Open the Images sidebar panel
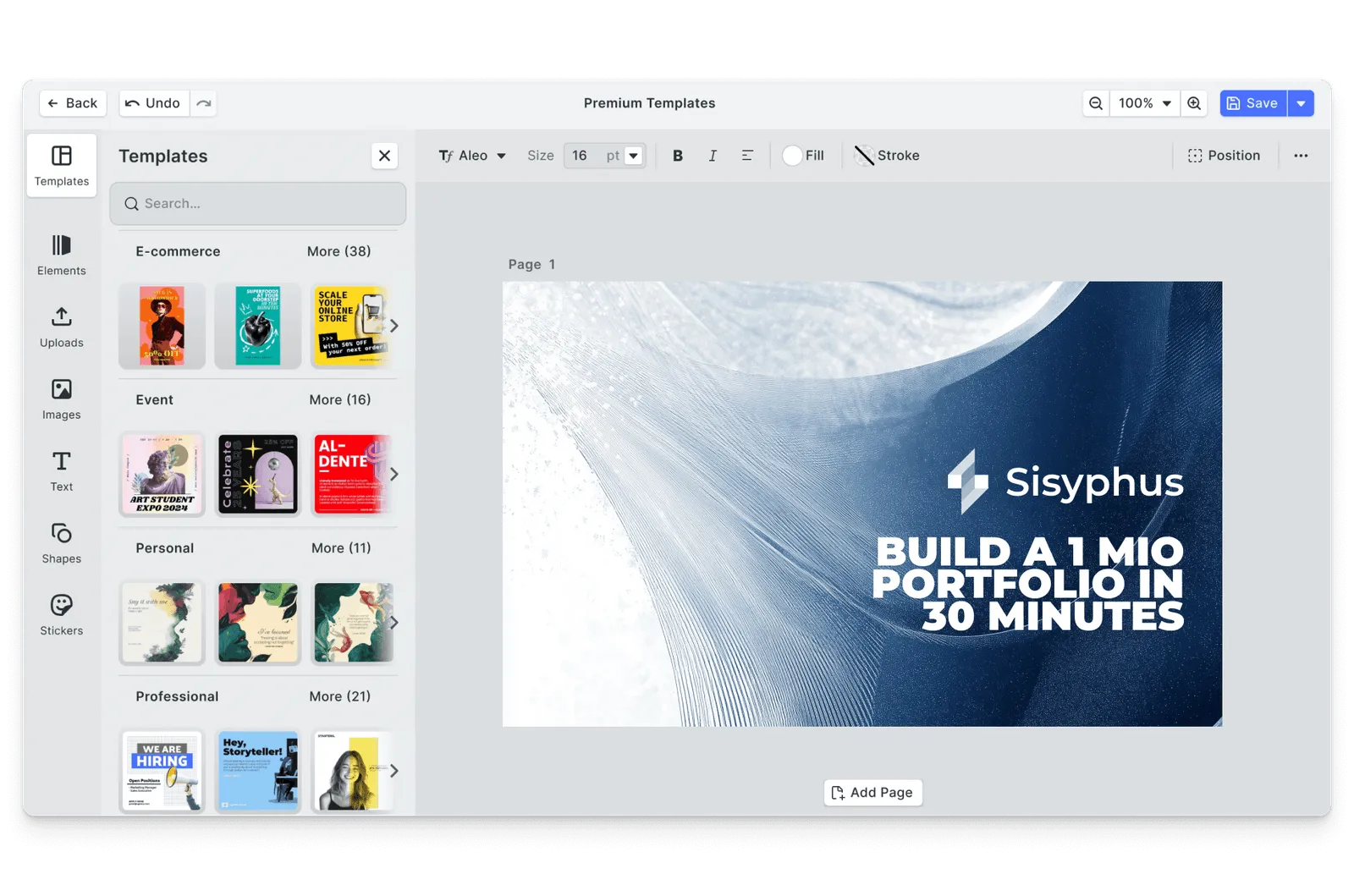This screenshot has width=1354, height=896. [62, 399]
